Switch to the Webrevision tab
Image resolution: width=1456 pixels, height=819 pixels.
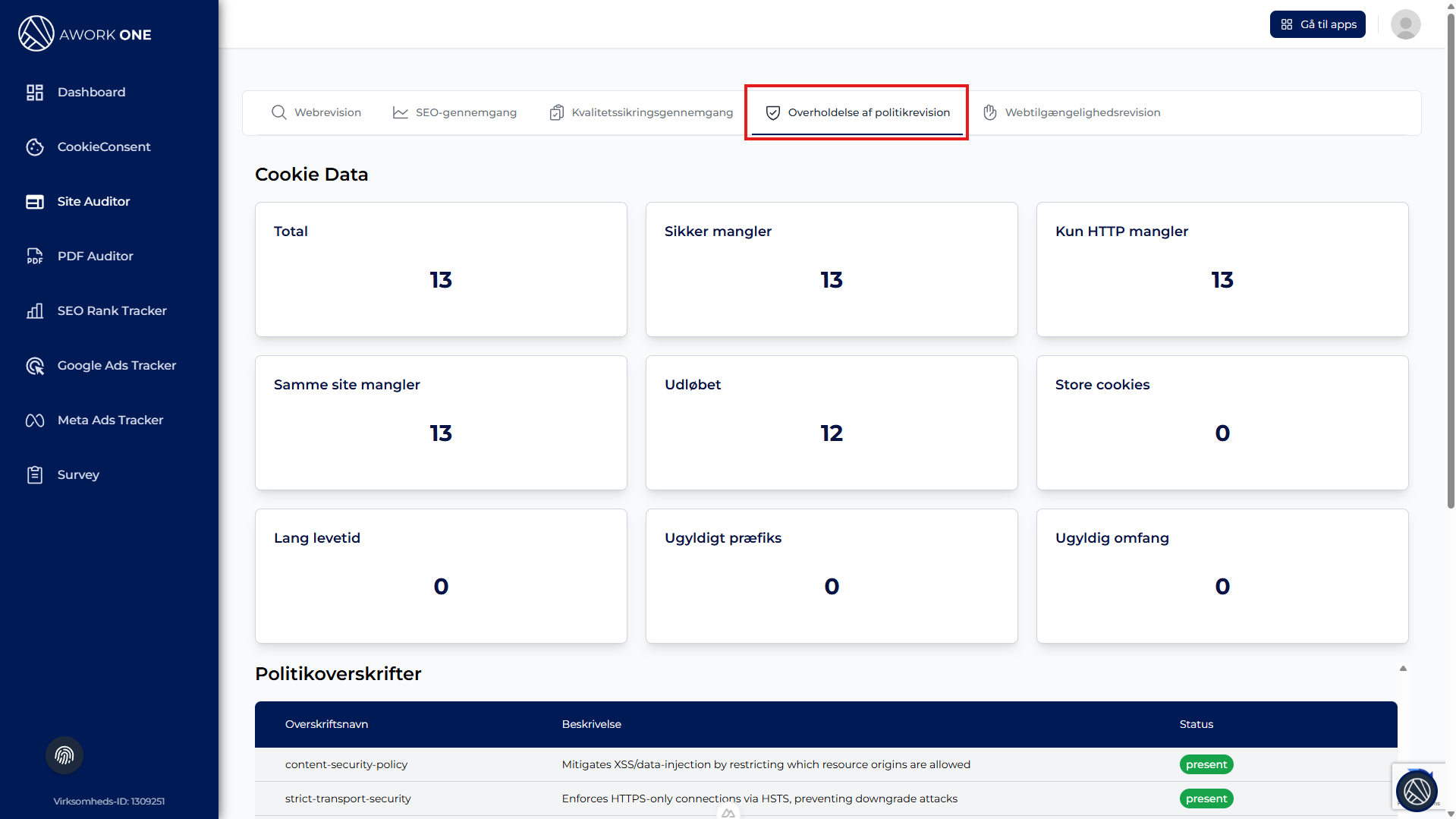316,112
